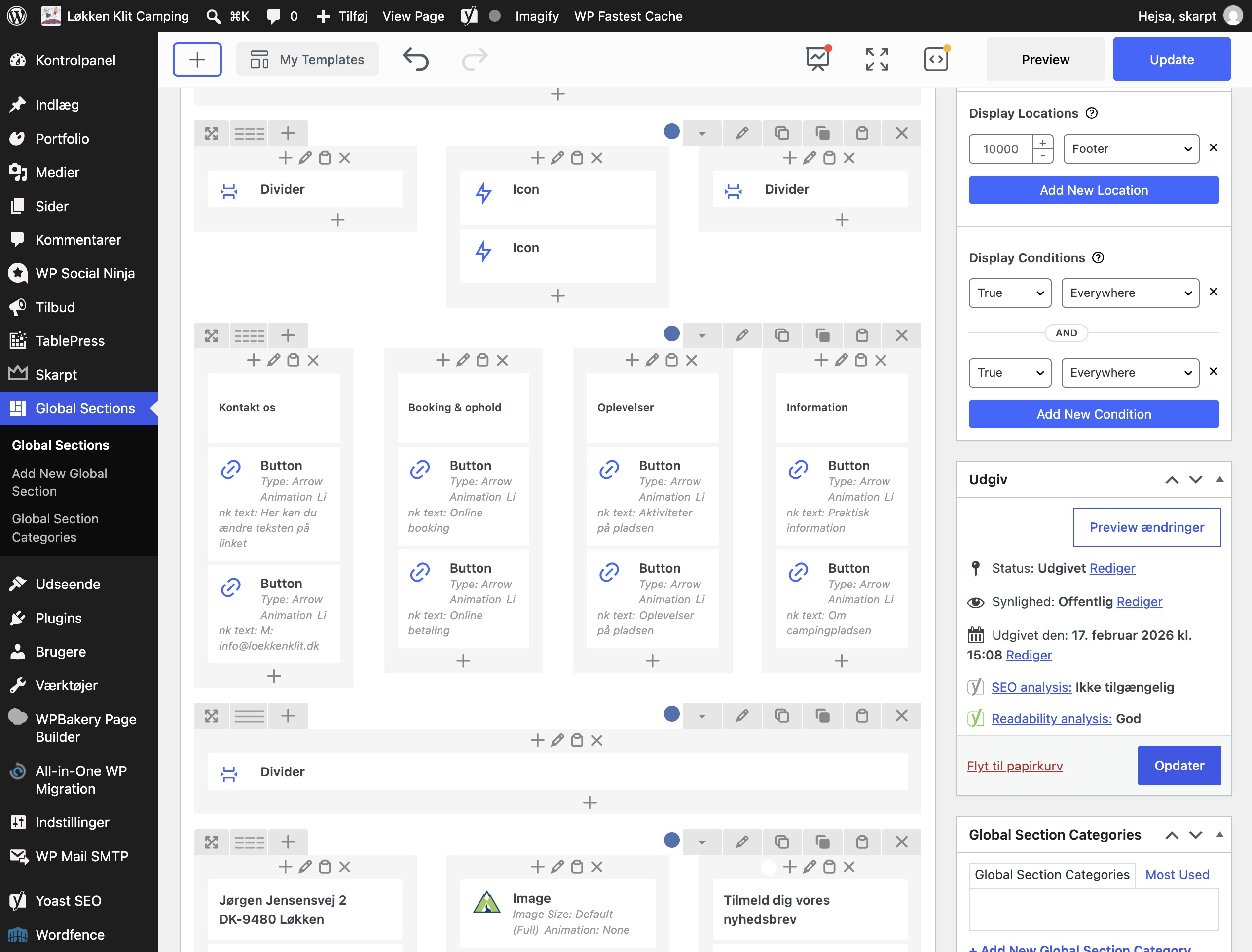Open the Footer location dropdown
This screenshot has width=1252, height=952.
1131,148
